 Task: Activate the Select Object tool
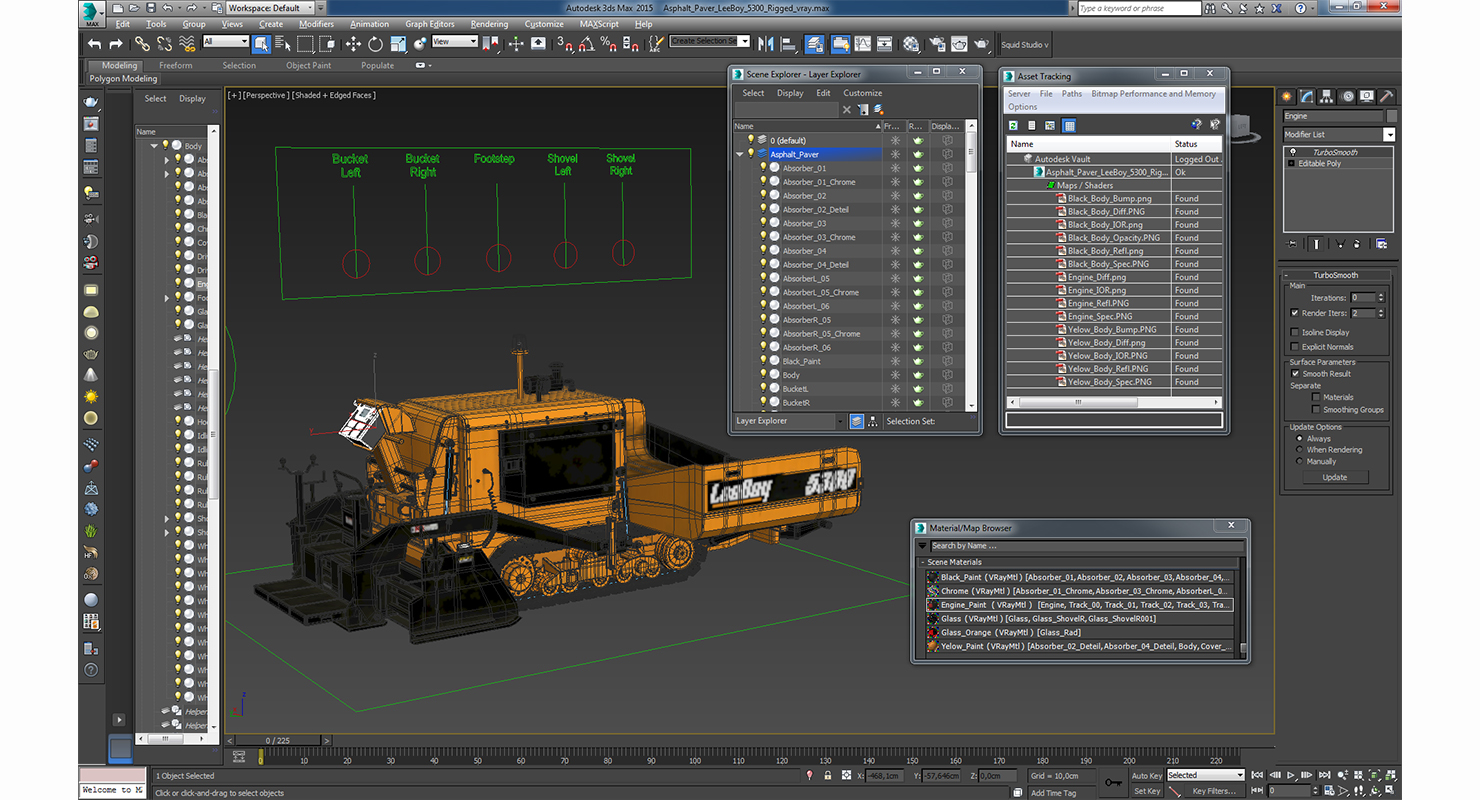click(261, 44)
